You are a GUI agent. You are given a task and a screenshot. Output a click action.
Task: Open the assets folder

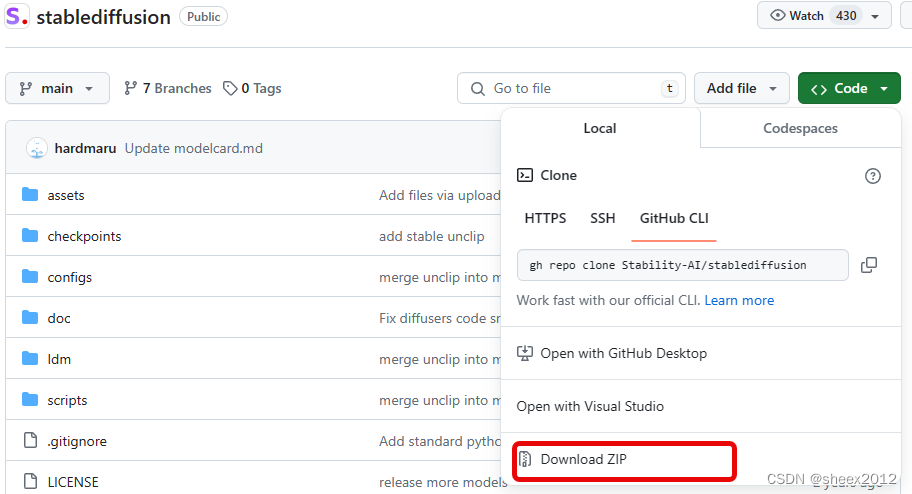pyautogui.click(x=66, y=195)
